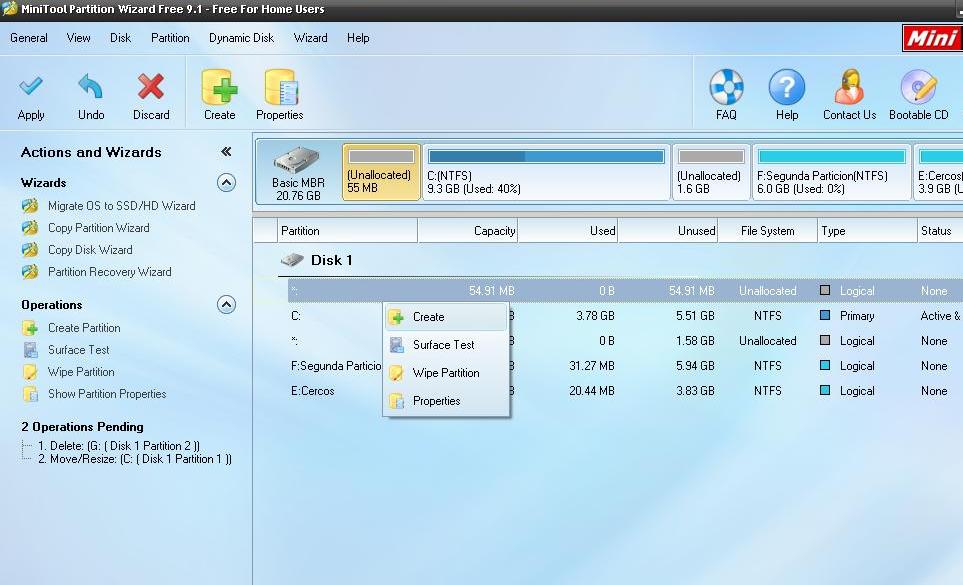Image resolution: width=963 pixels, height=585 pixels.
Task: Sort by the Capacity column header
Action: (467, 231)
